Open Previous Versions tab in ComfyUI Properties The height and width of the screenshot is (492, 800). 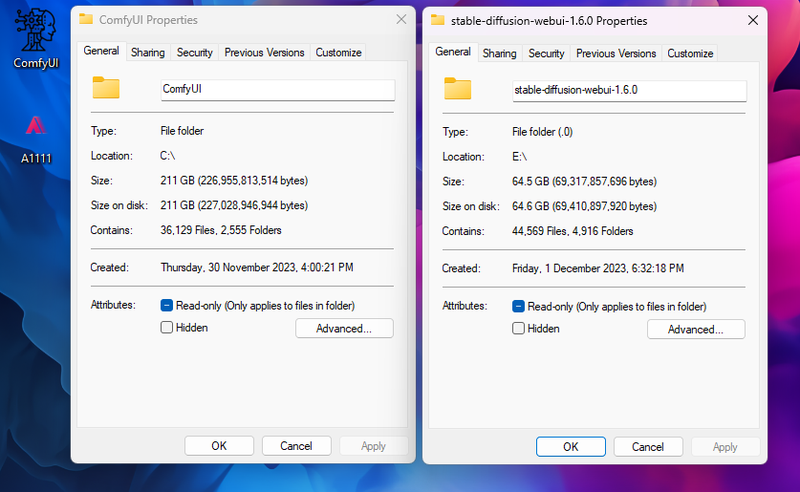[264, 53]
